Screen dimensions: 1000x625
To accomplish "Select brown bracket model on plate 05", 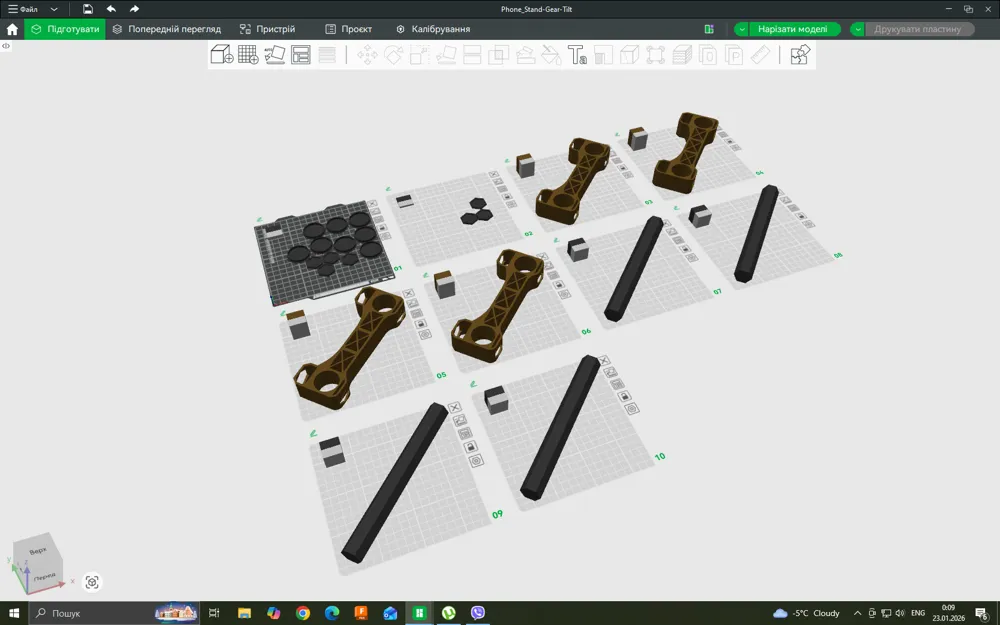I will pyautogui.click(x=350, y=346).
